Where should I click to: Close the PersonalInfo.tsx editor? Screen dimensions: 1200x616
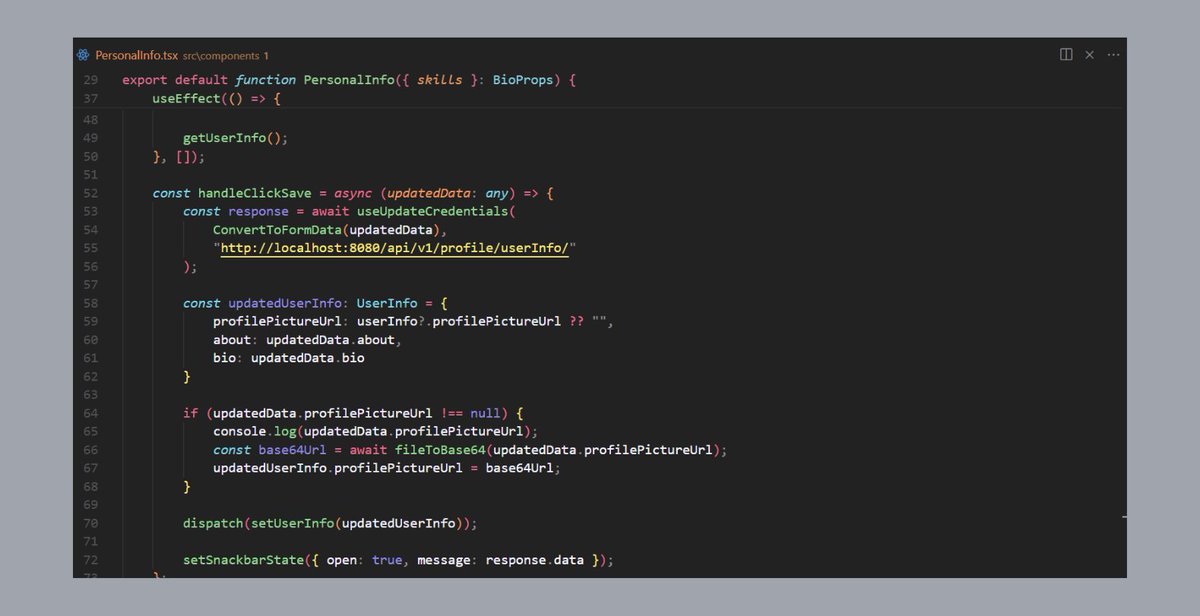click(1090, 54)
